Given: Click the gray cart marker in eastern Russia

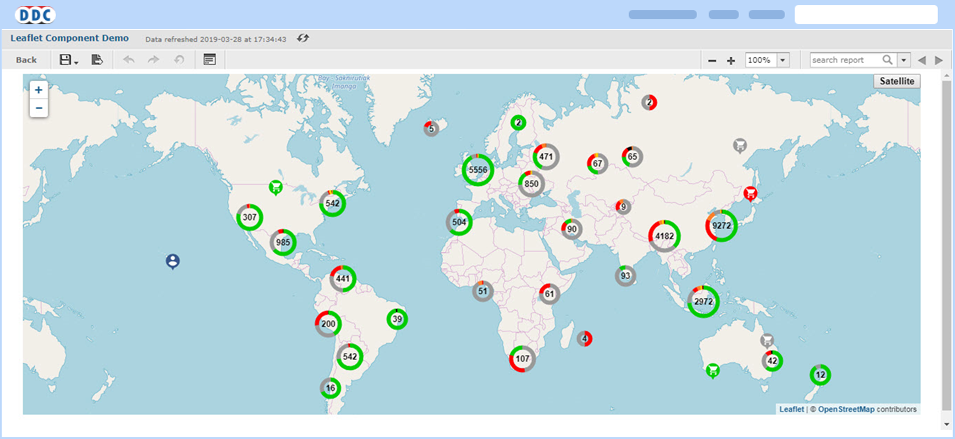Looking at the screenshot, I should [x=739, y=145].
